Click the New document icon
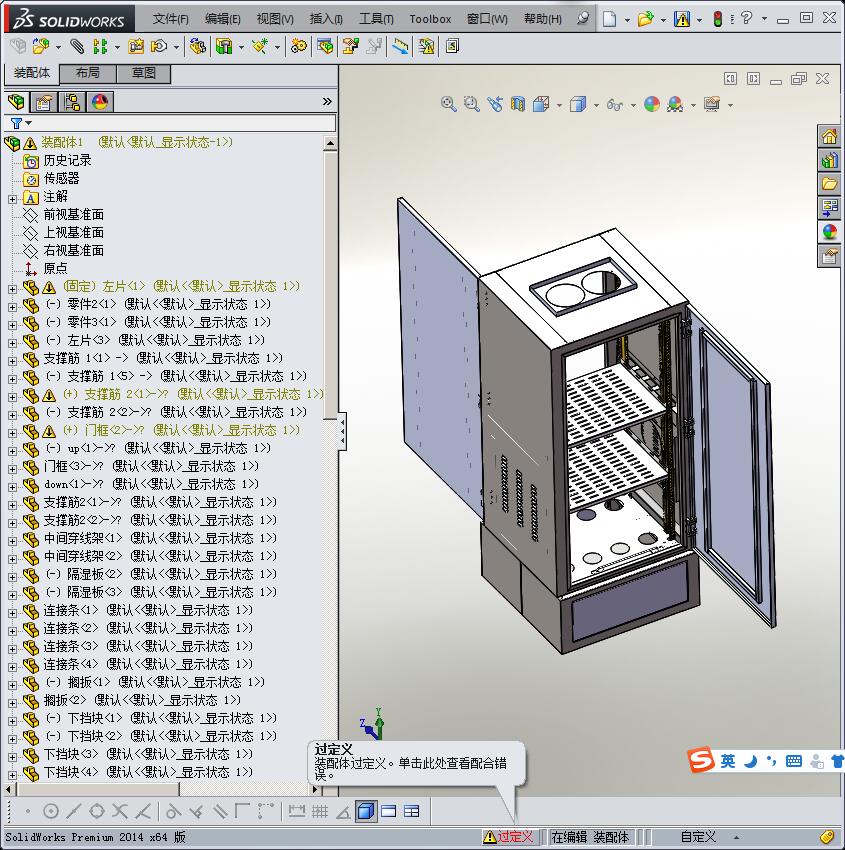Image resolution: width=845 pixels, height=850 pixels. click(610, 19)
